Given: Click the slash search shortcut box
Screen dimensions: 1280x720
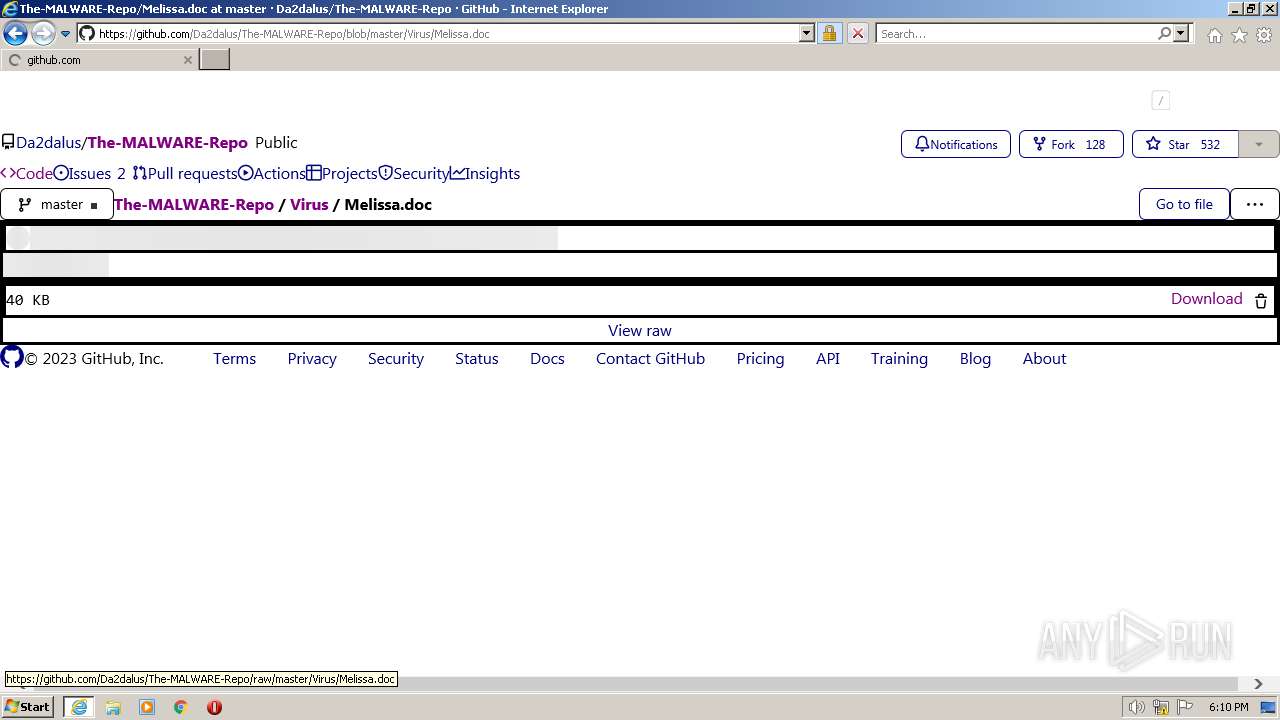Looking at the screenshot, I should pos(1160,100).
